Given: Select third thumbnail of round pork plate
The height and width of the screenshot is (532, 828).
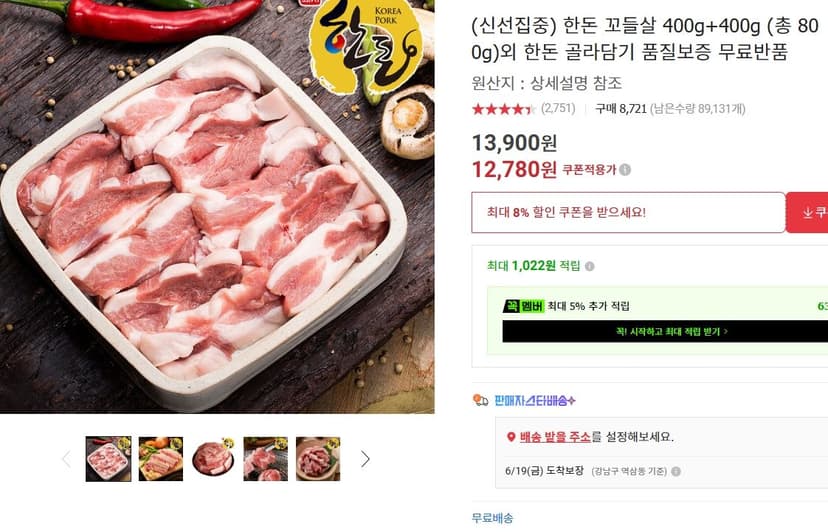Looking at the screenshot, I should [213, 459].
